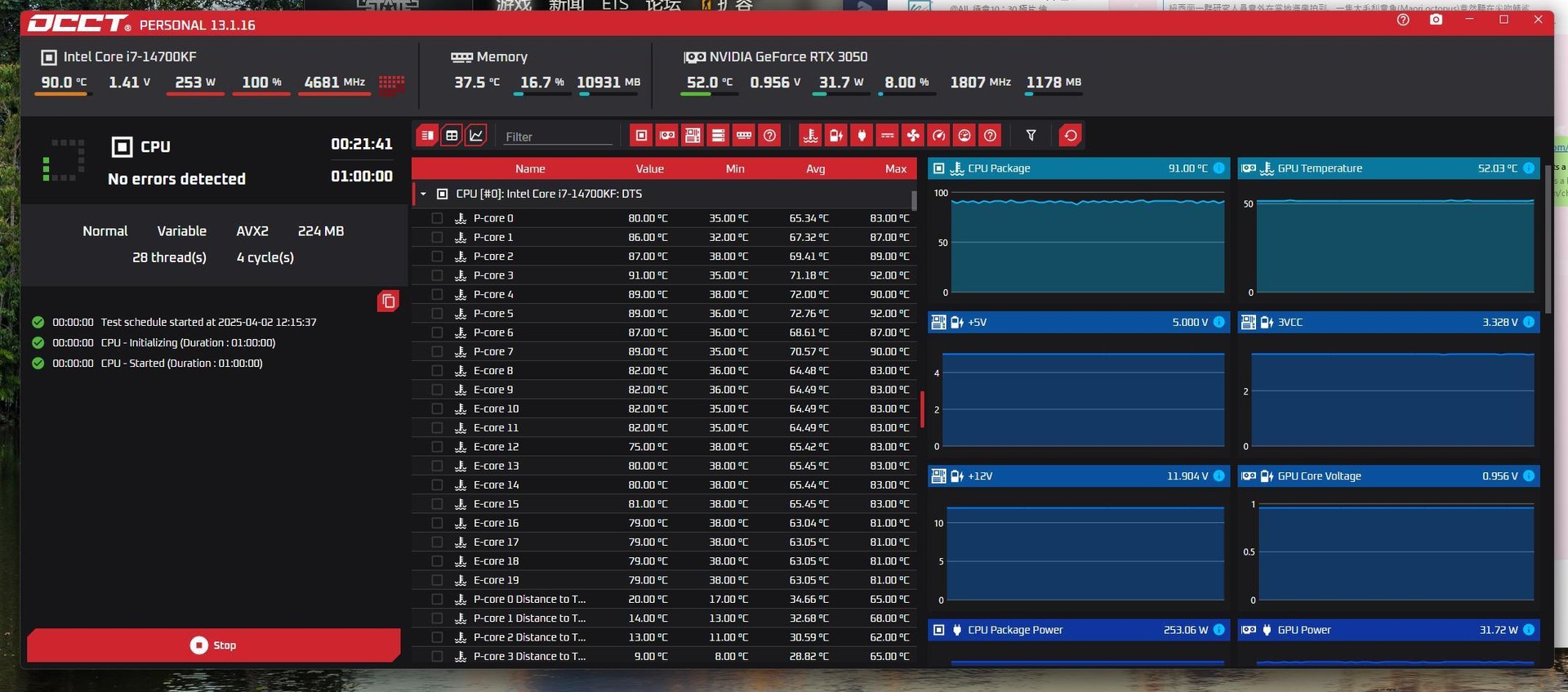Reset min/avg/max values with the refresh icon
Image resolution: width=1568 pixels, height=692 pixels.
[x=1071, y=136]
